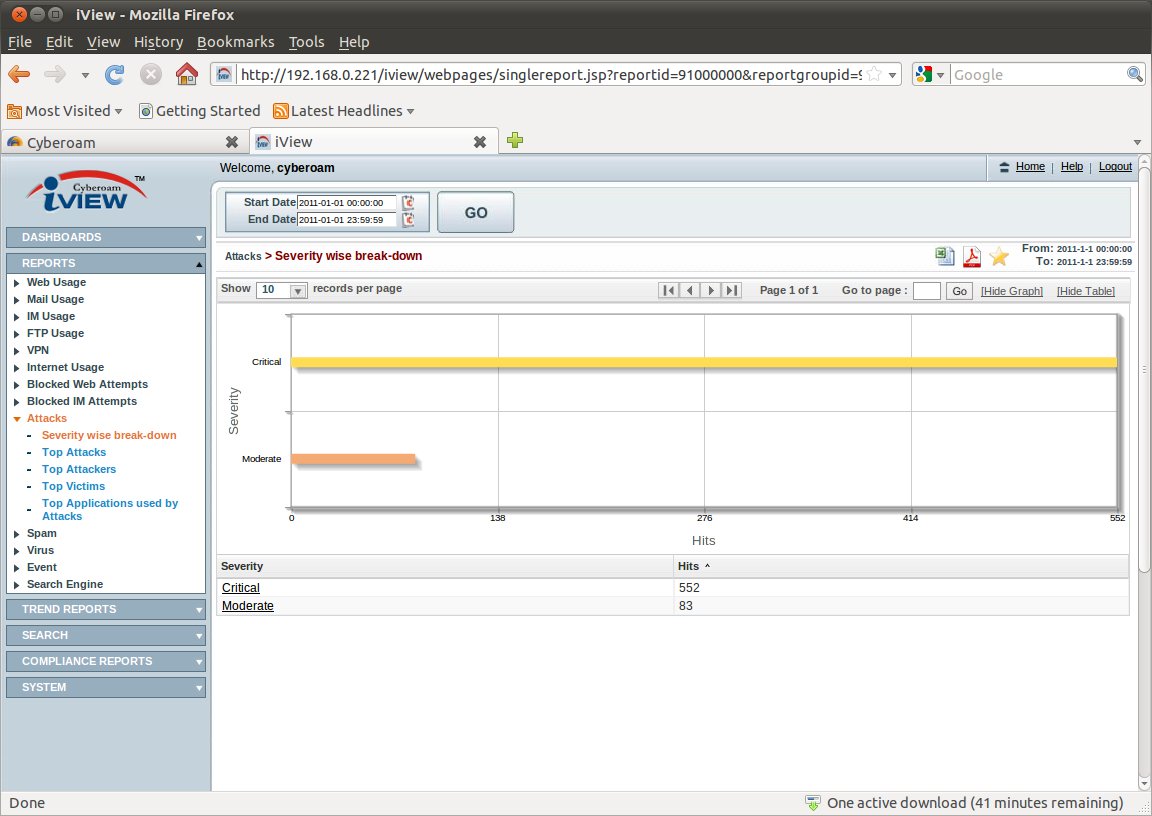Click Hide Graph toggle link
Screen dimensions: 1152x816
pyautogui.click(x=1011, y=291)
